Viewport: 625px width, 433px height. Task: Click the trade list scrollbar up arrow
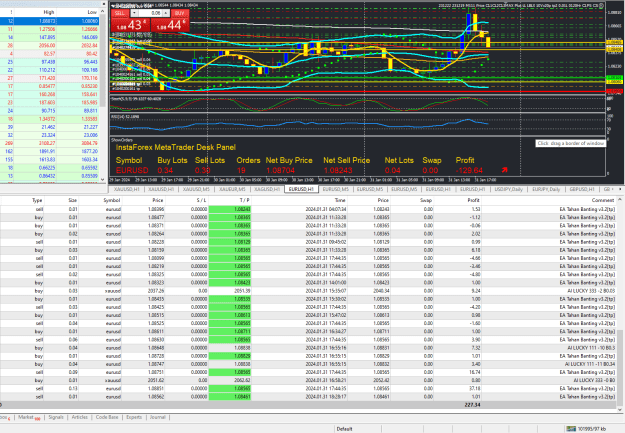[x=620, y=199]
